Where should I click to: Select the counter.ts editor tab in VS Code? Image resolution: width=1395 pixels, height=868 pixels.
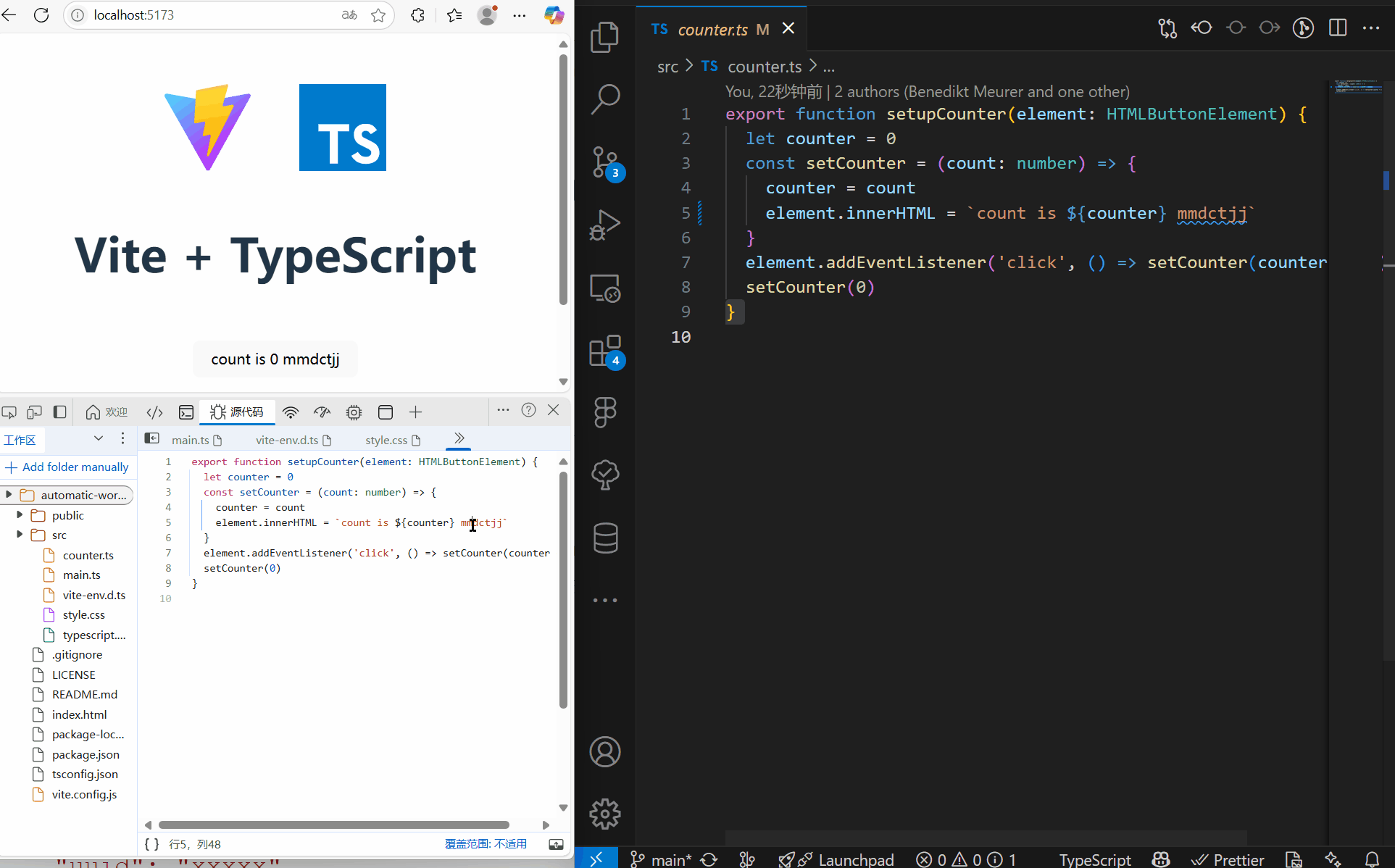(x=721, y=29)
